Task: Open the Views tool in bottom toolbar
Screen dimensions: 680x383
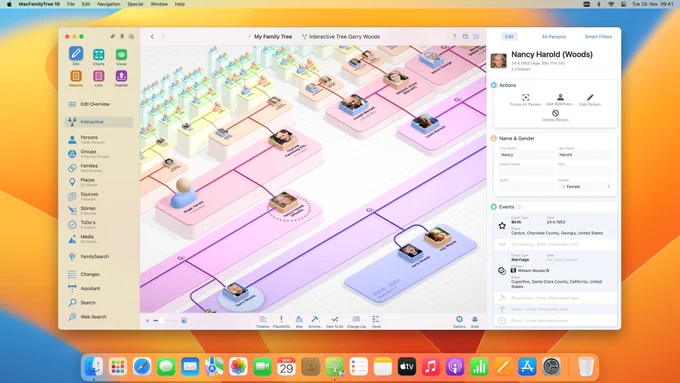Action: coord(376,321)
